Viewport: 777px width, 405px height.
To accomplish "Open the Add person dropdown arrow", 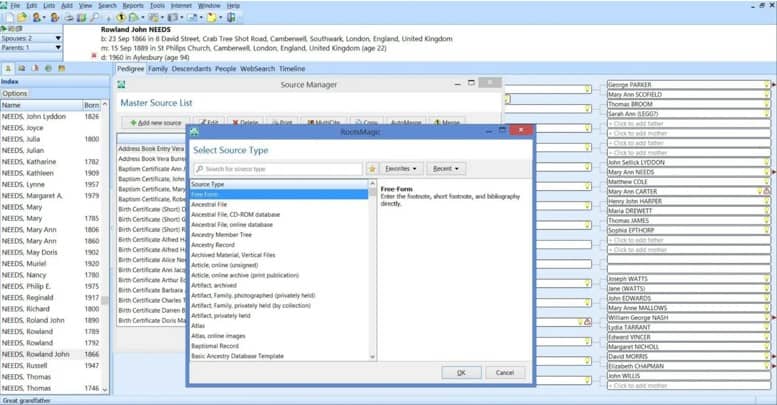I will [44, 18].
